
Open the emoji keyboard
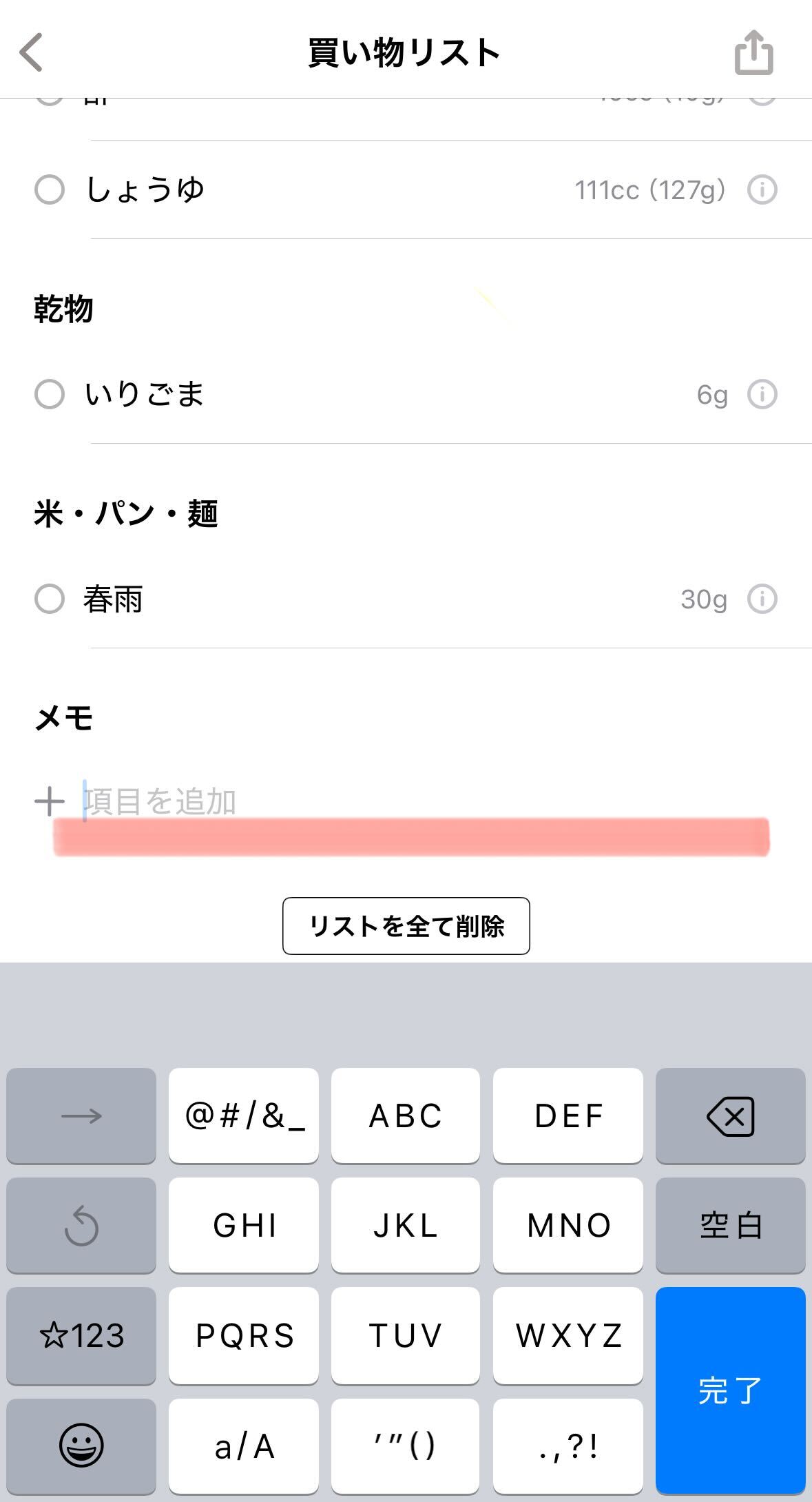81,1445
